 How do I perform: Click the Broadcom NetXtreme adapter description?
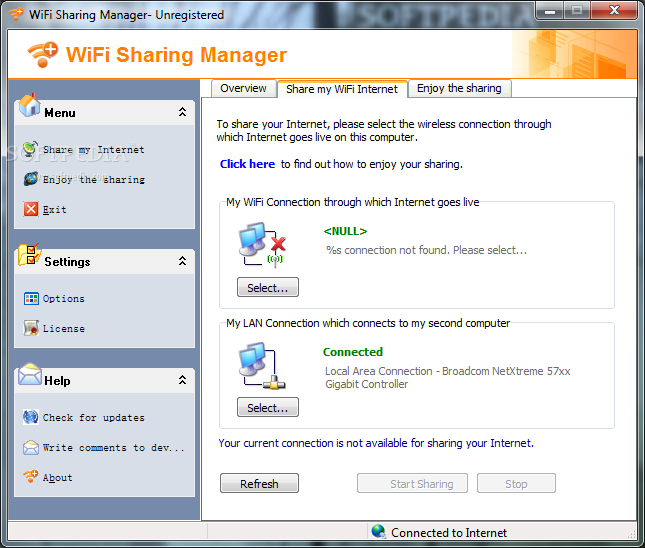click(448, 378)
